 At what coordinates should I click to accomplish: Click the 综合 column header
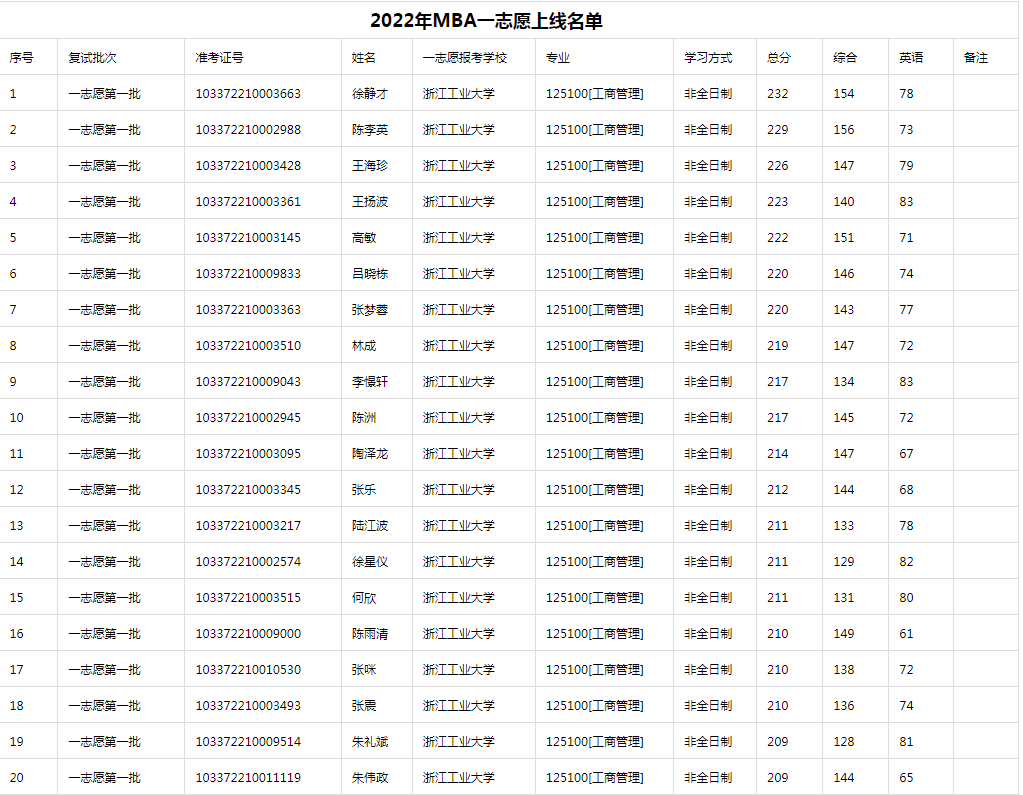point(843,57)
